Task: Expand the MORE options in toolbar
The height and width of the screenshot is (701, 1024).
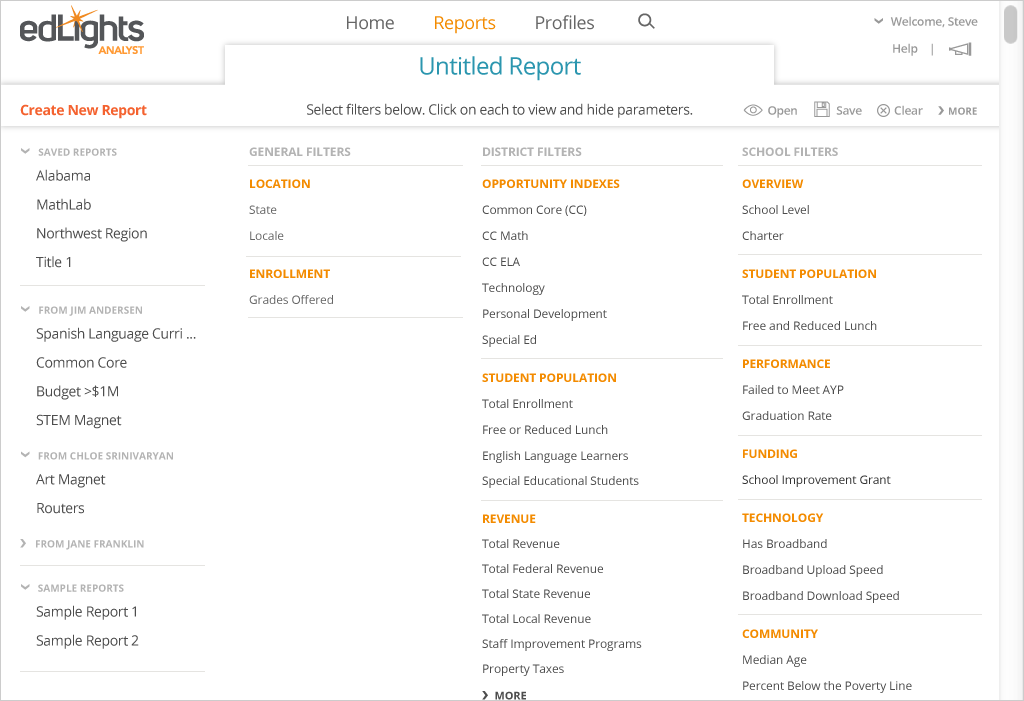Action: tap(957, 111)
